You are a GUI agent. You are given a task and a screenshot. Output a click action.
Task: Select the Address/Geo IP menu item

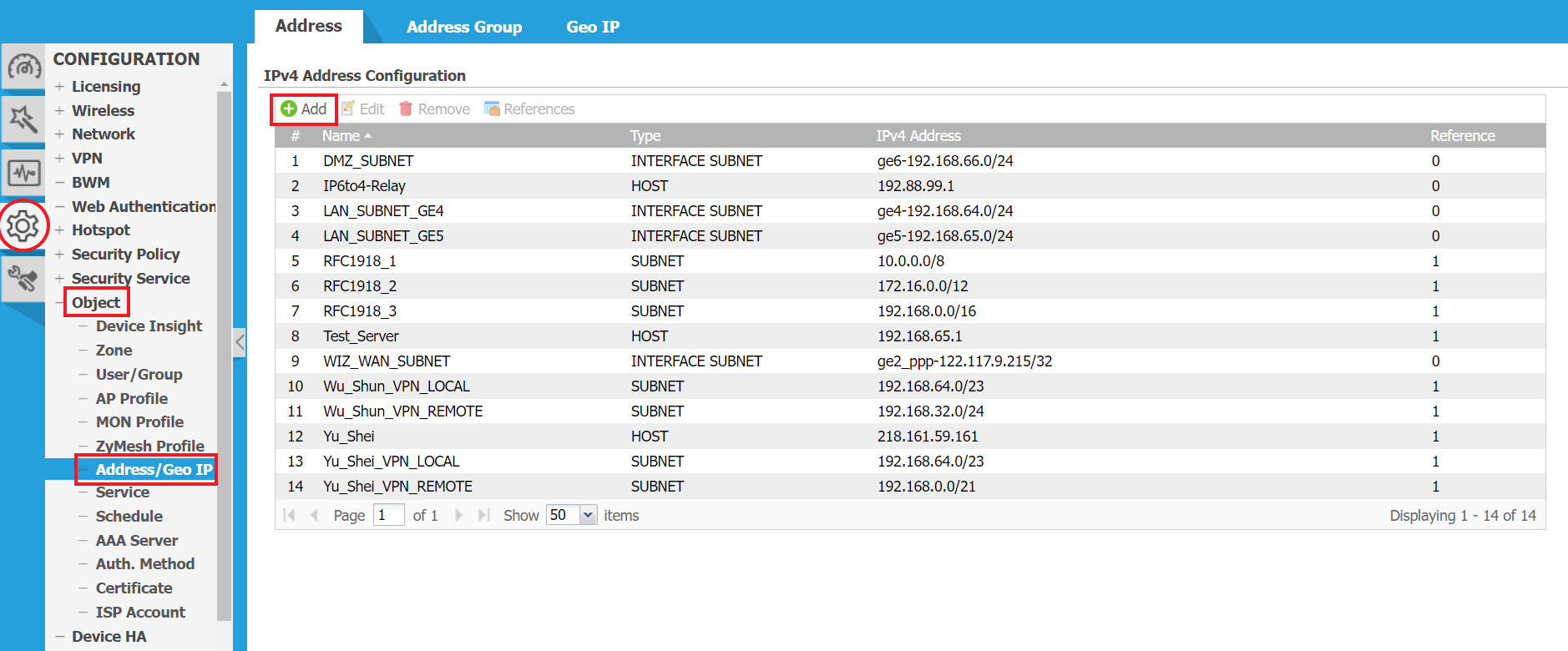154,470
